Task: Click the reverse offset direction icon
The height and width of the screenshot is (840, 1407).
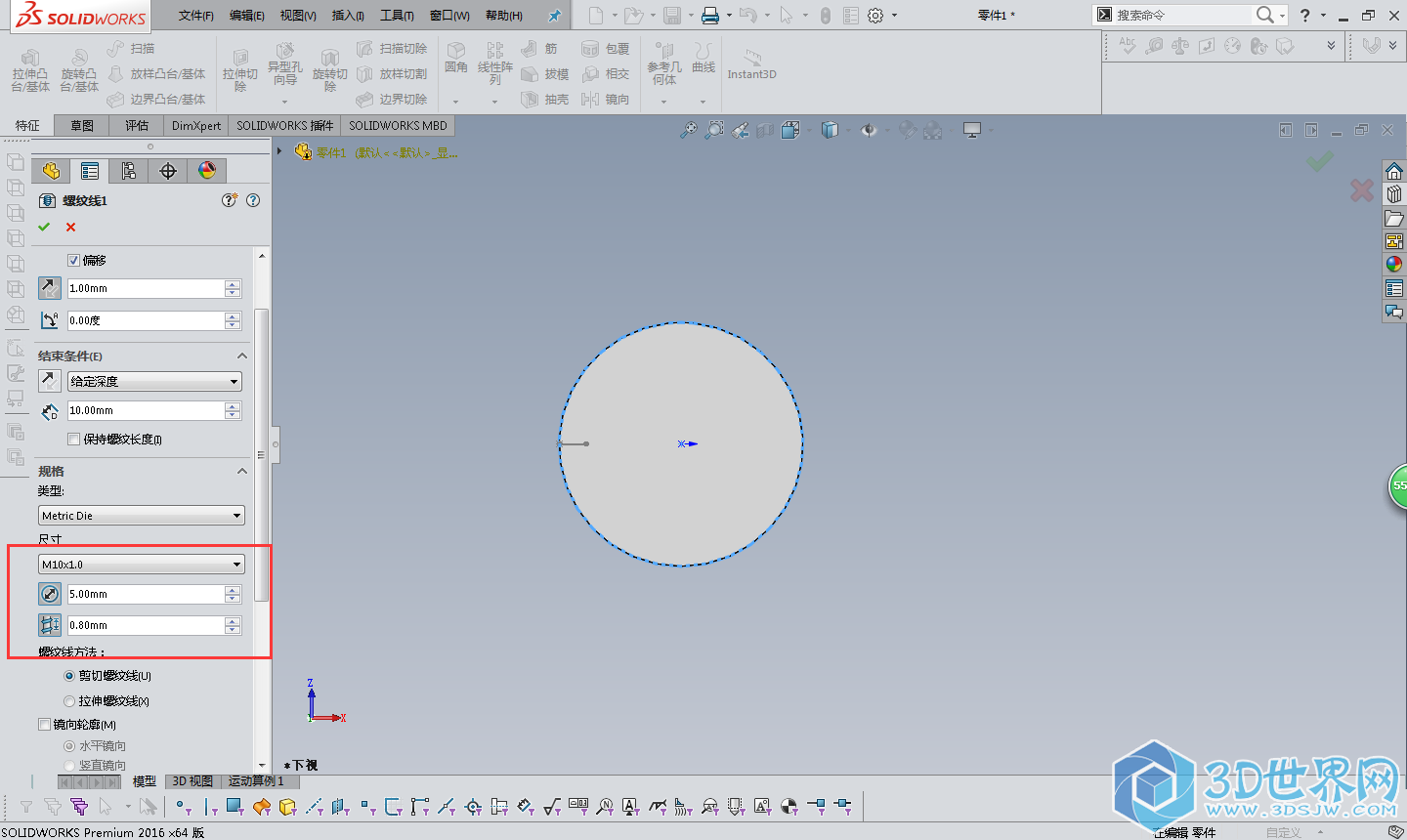Action: tap(50, 288)
